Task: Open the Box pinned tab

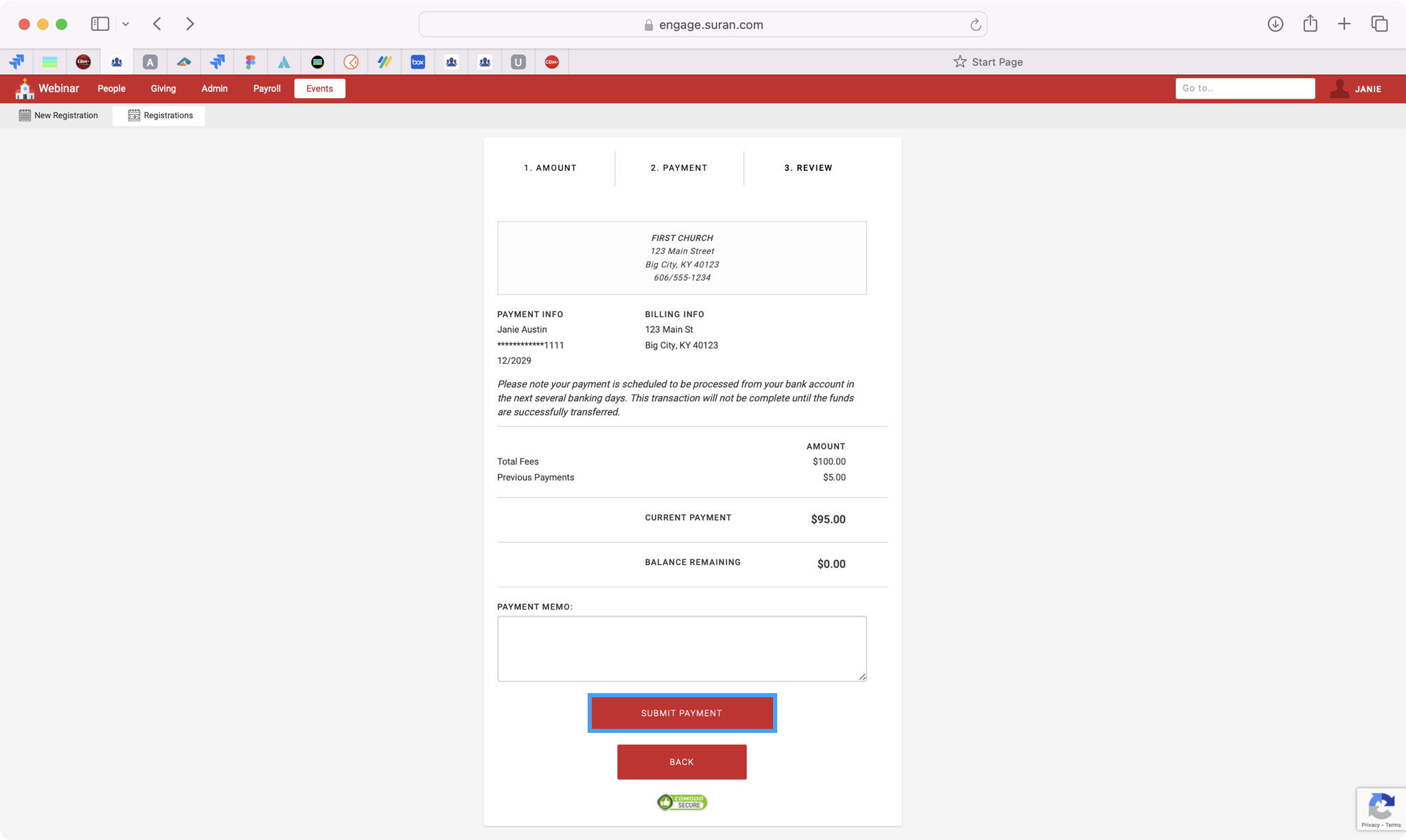Action: click(x=417, y=62)
